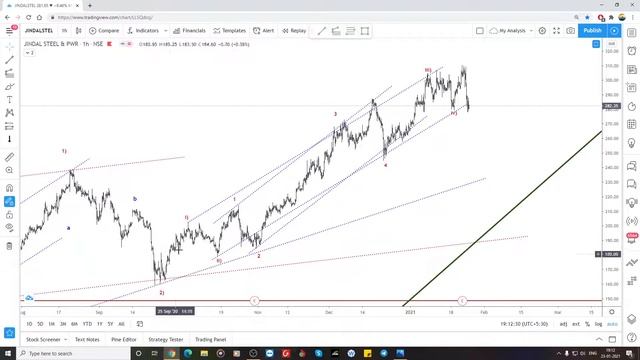Image resolution: width=640 pixels, height=360 pixels.
Task: Open the prediction and measurement tools
Action: (x=9, y=126)
